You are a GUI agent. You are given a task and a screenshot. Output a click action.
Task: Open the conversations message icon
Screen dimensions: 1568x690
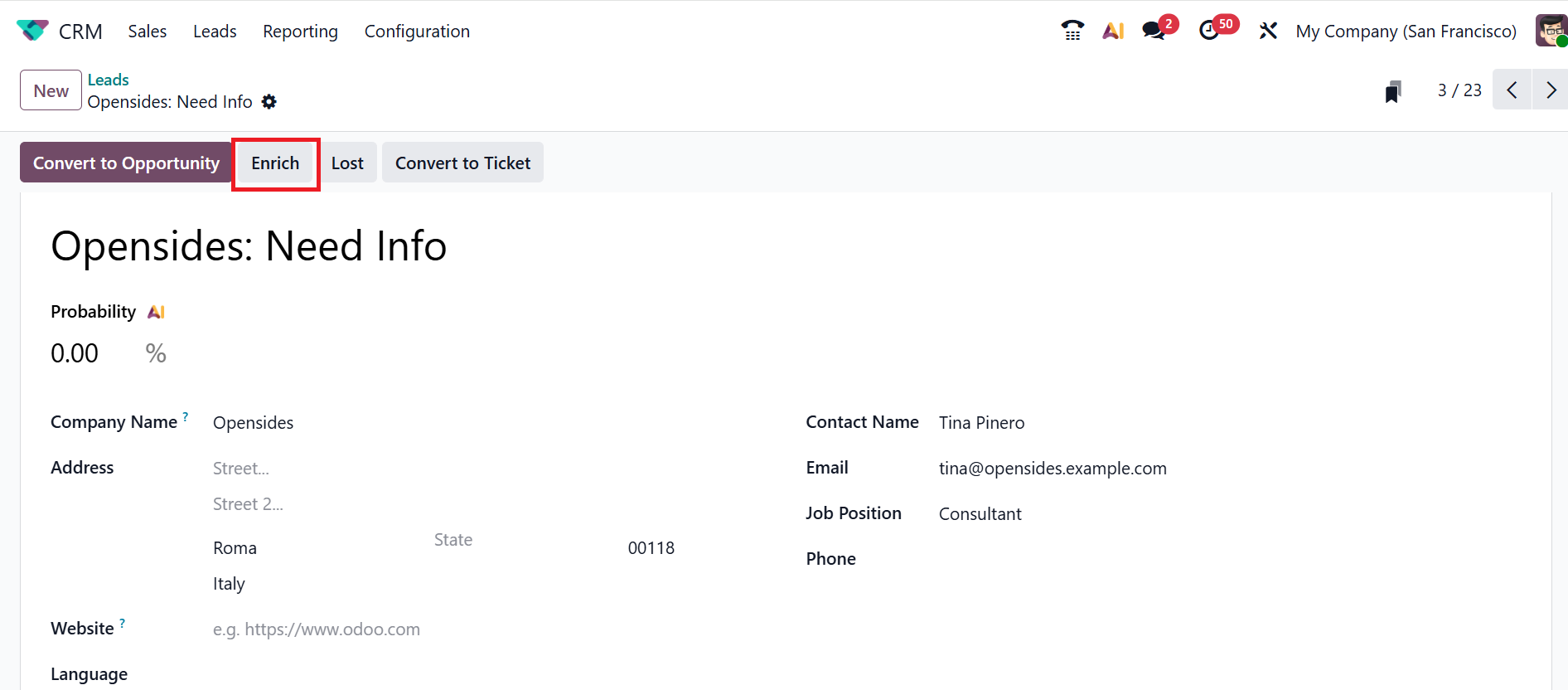coord(1153,31)
